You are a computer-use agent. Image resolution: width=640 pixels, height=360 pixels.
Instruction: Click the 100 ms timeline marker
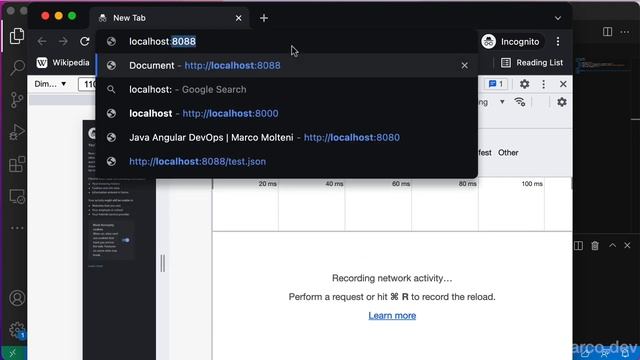[532, 184]
